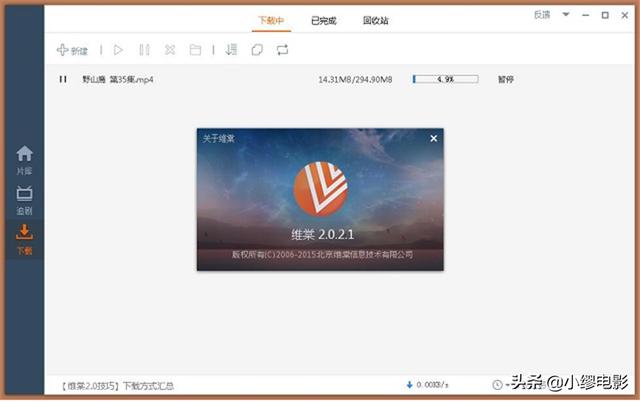Click the 新建 new task button
Viewport: 640px width, 402px height.
click(72, 50)
